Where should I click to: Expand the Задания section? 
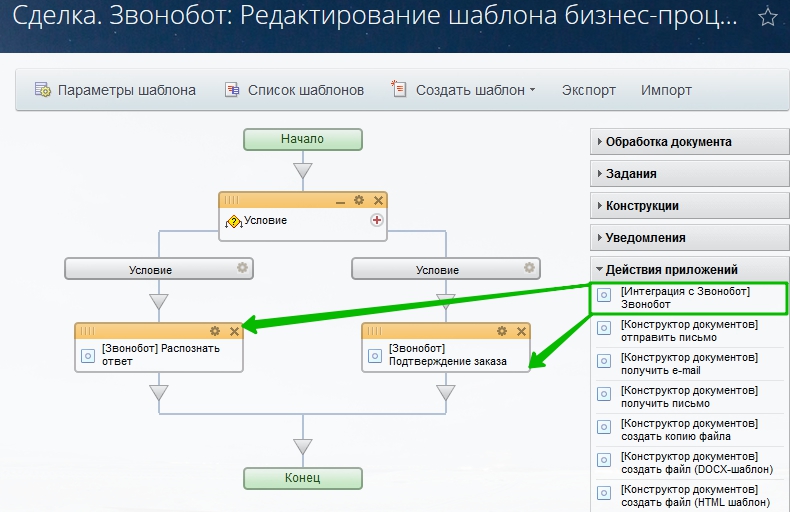pyautogui.click(x=631, y=174)
